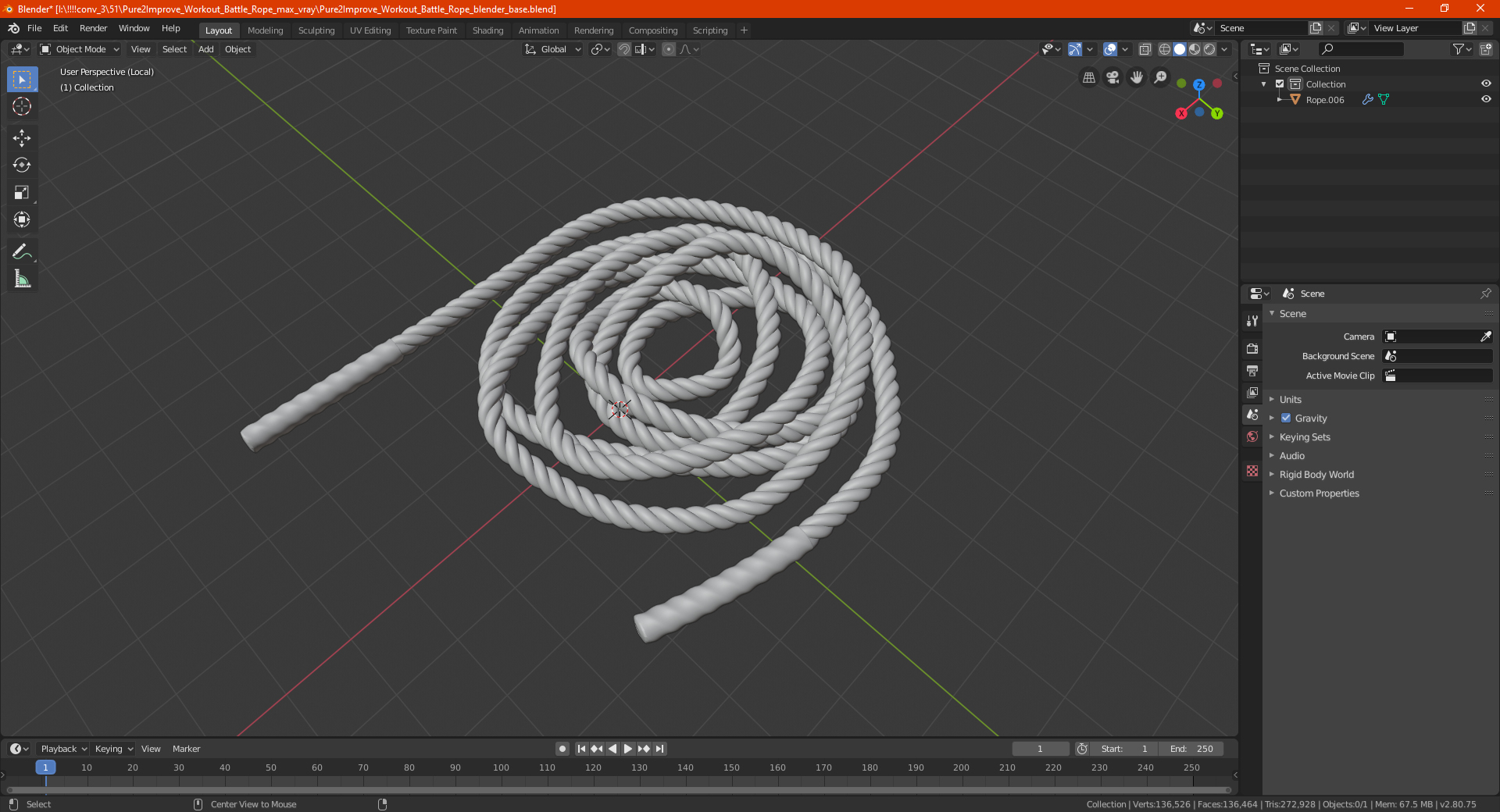Open the View Layer properties tab
The image size is (1500, 812).
[1252, 392]
